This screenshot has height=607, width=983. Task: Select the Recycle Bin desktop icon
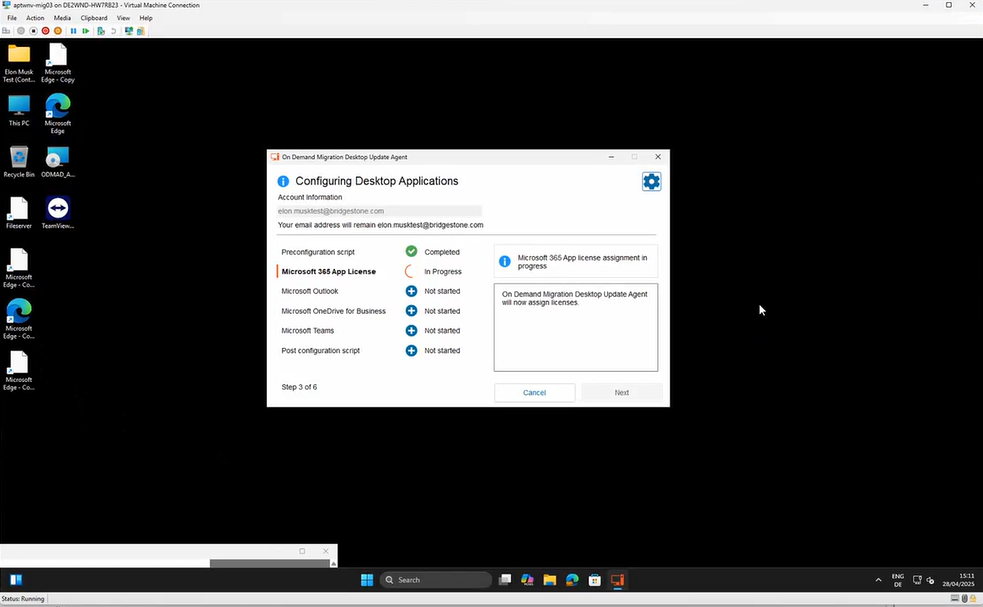pos(19,162)
